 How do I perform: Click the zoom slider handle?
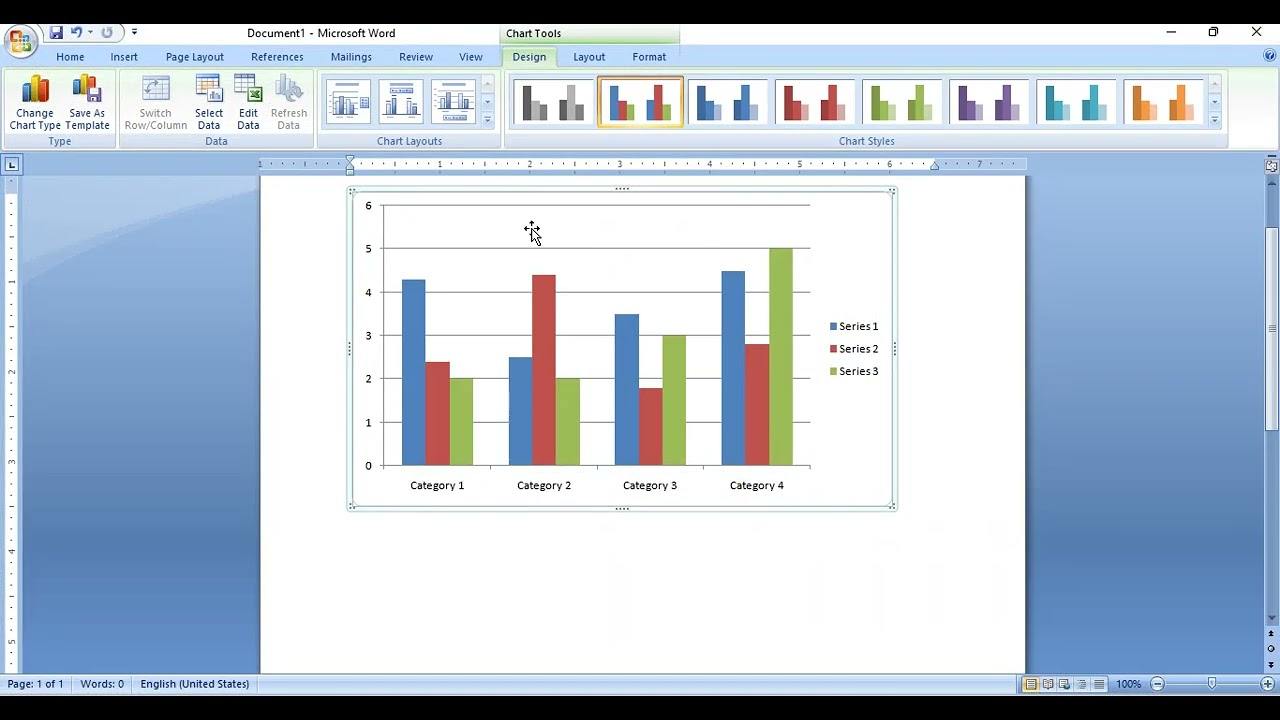pos(1212,684)
